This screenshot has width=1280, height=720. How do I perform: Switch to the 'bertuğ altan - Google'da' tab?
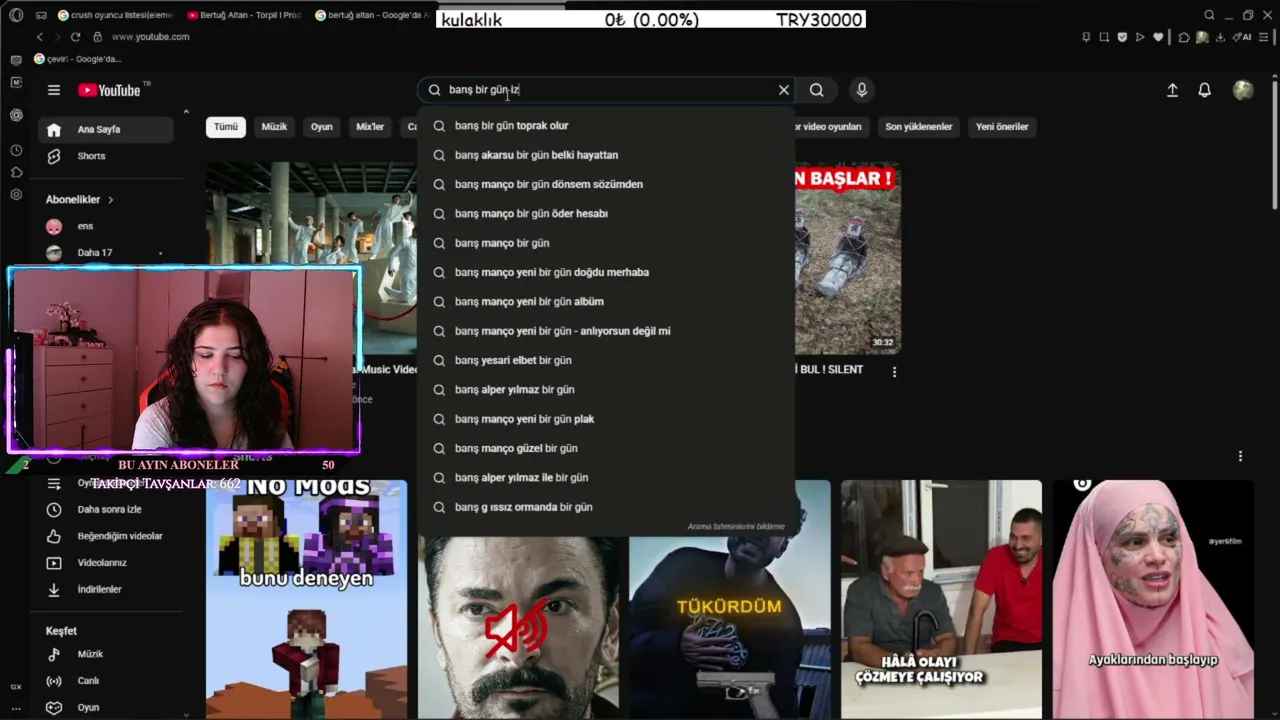pos(373,15)
